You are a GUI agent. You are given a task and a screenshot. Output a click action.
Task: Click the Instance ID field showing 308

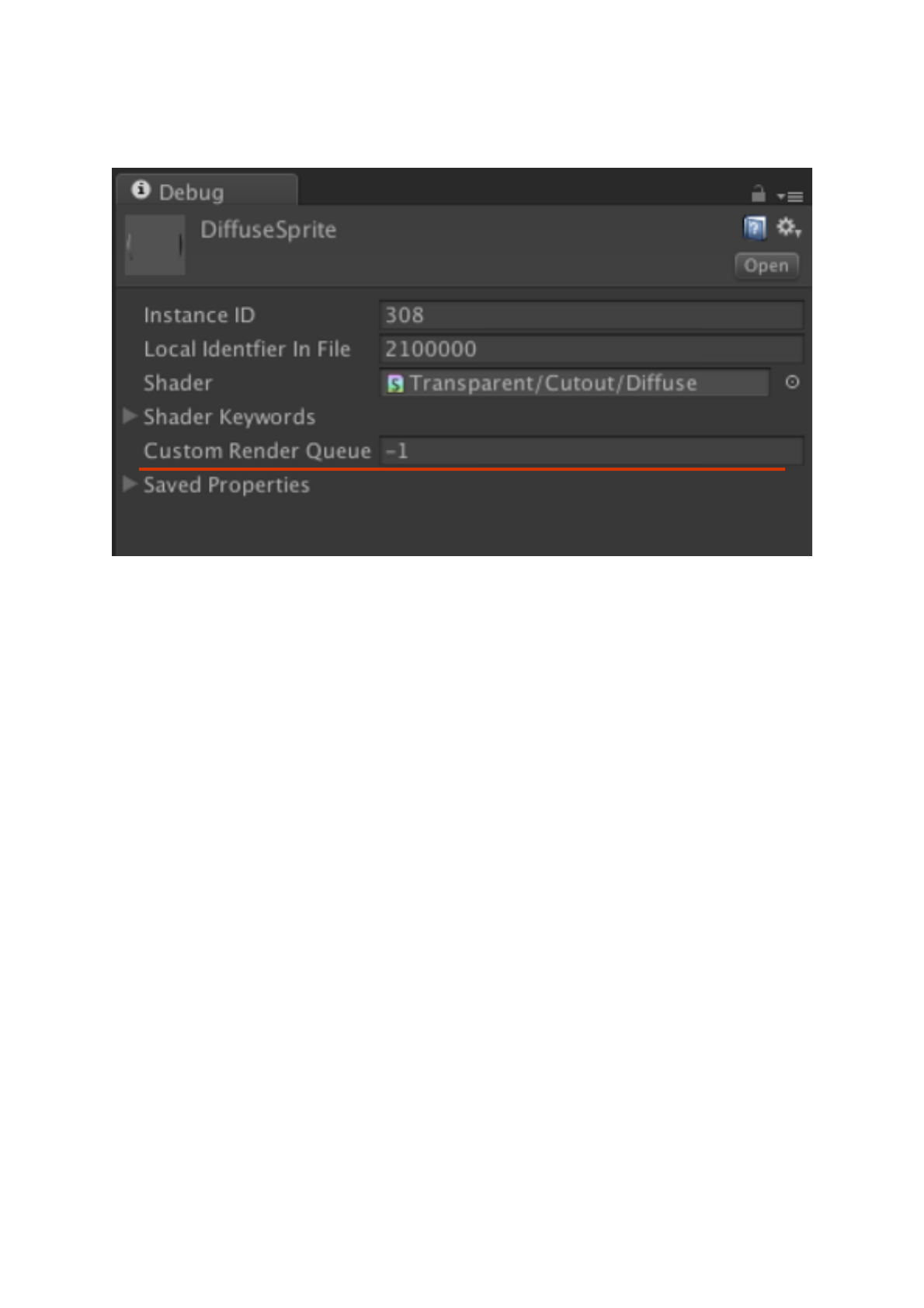(x=591, y=315)
